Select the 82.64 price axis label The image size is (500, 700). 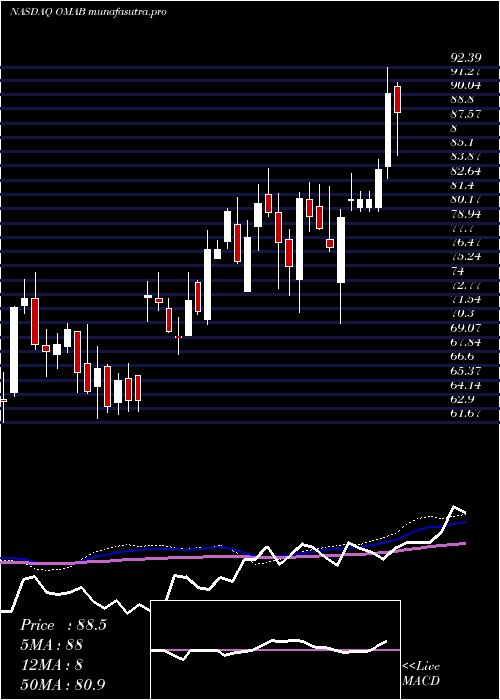[466, 171]
